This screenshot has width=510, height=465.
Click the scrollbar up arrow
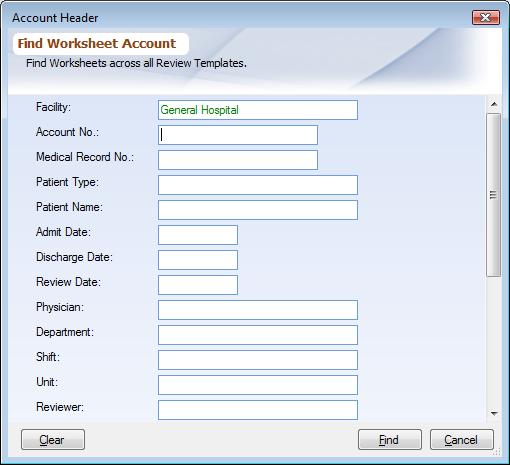click(x=494, y=104)
